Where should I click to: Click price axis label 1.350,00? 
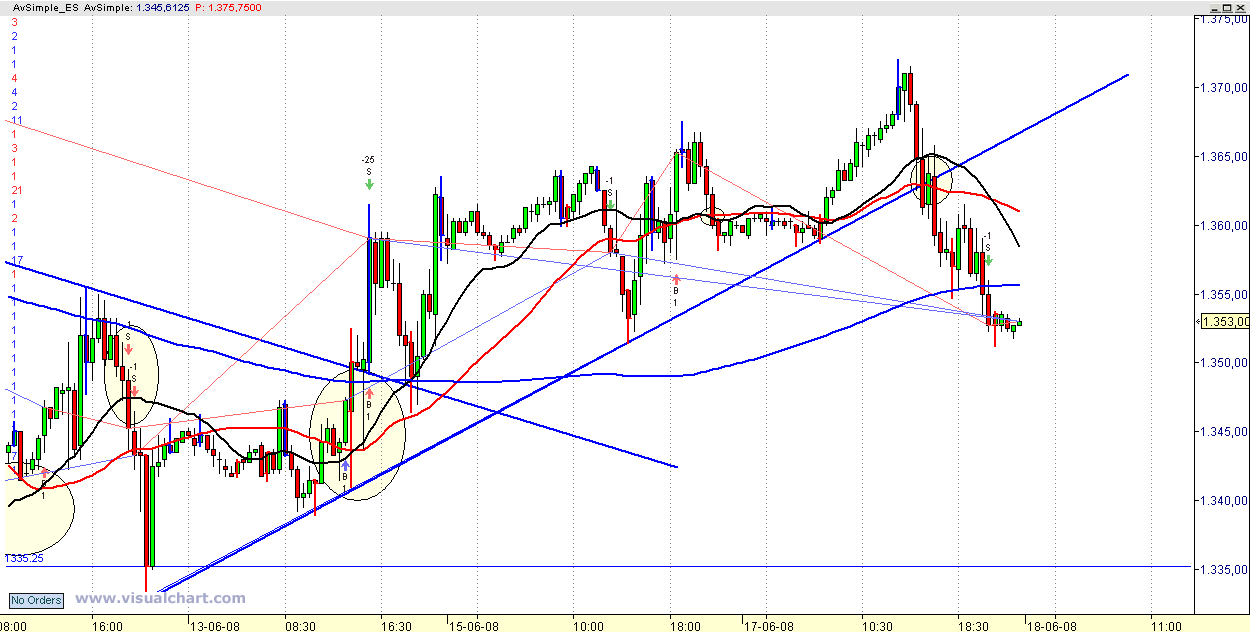click(x=1222, y=363)
